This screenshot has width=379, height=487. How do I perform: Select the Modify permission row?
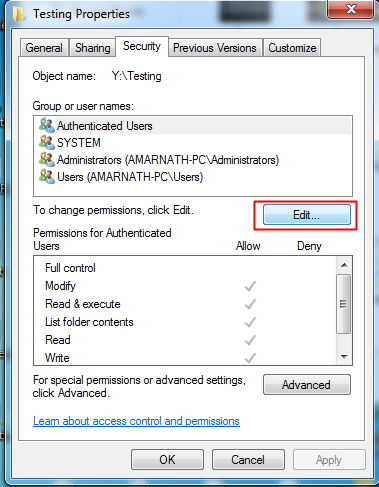(185, 286)
